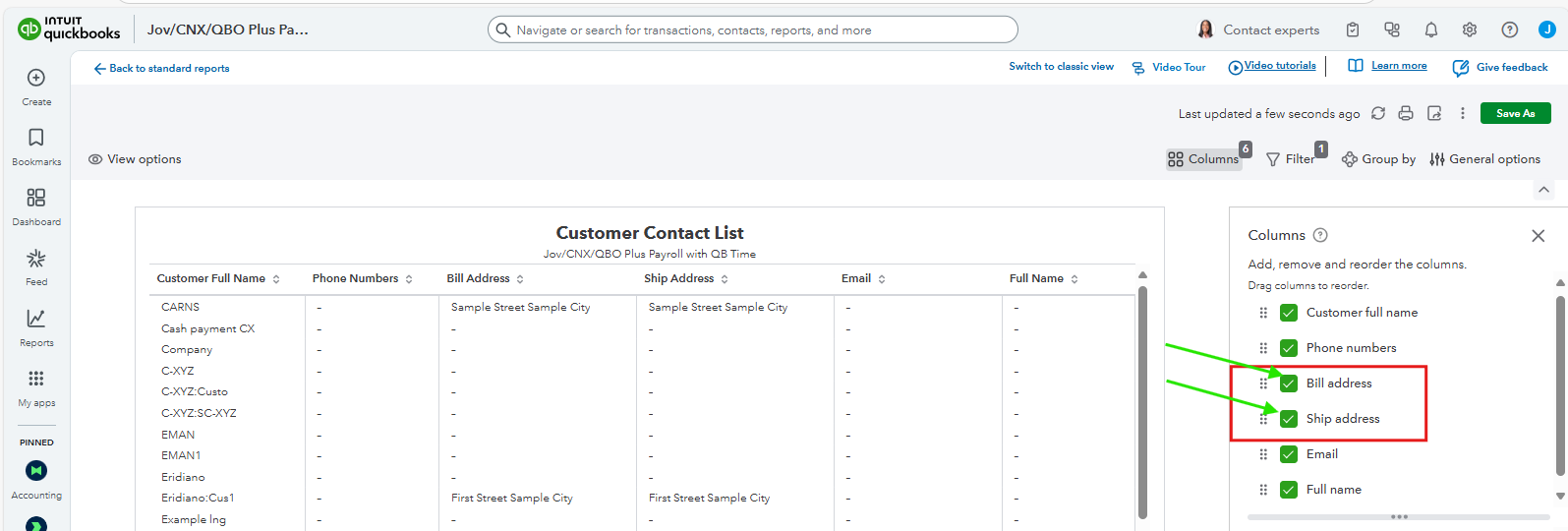The image size is (1568, 531).
Task: Click Back to standard reports link
Action: (x=162, y=68)
